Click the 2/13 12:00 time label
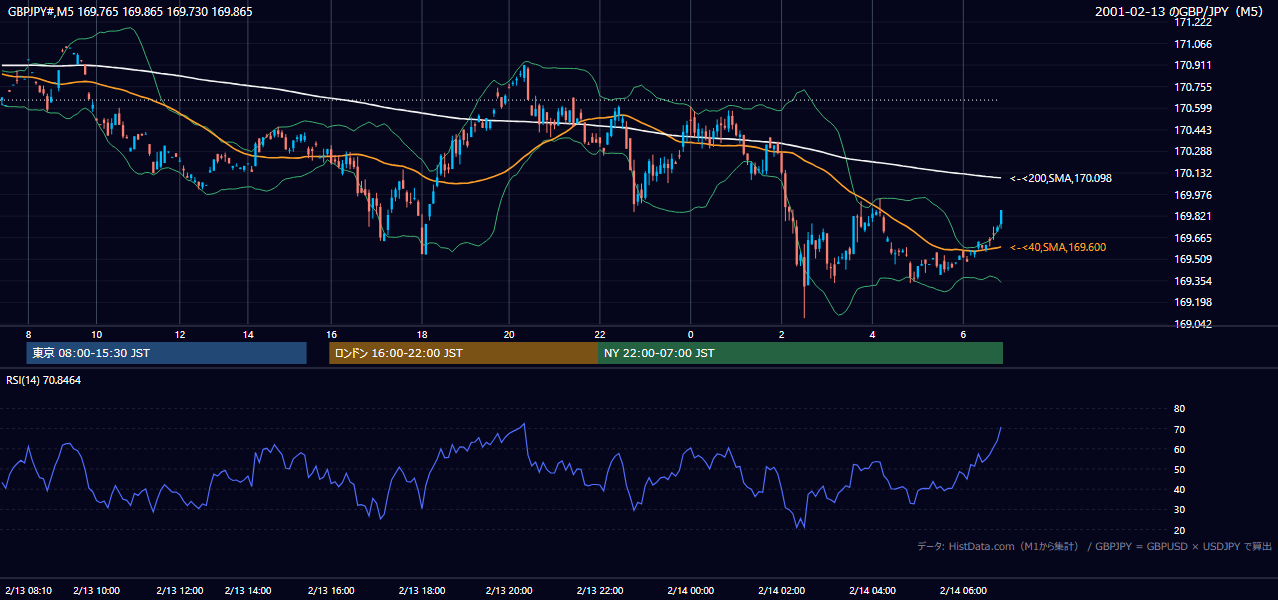 coord(180,590)
